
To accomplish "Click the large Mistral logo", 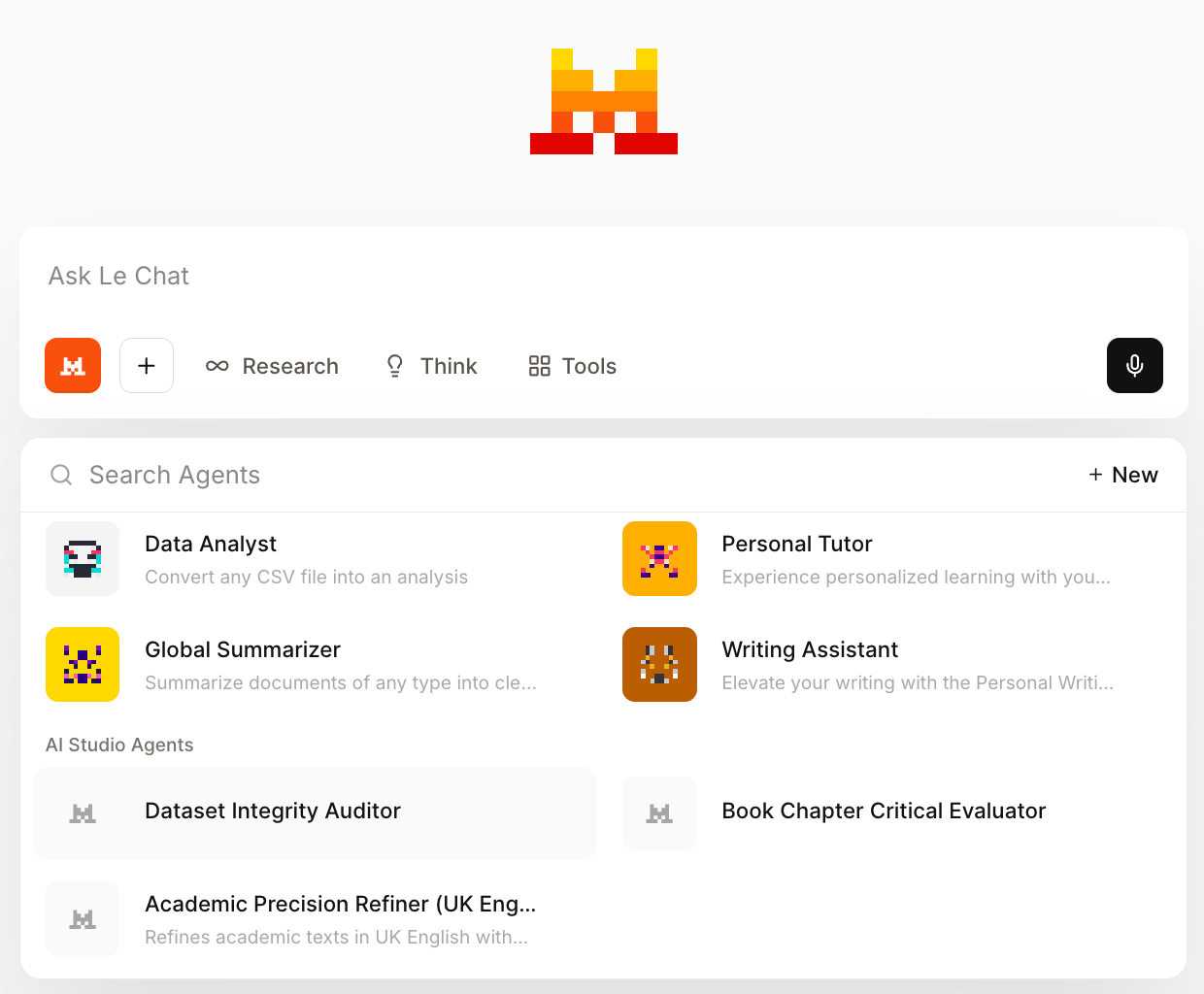I will pos(604,102).
